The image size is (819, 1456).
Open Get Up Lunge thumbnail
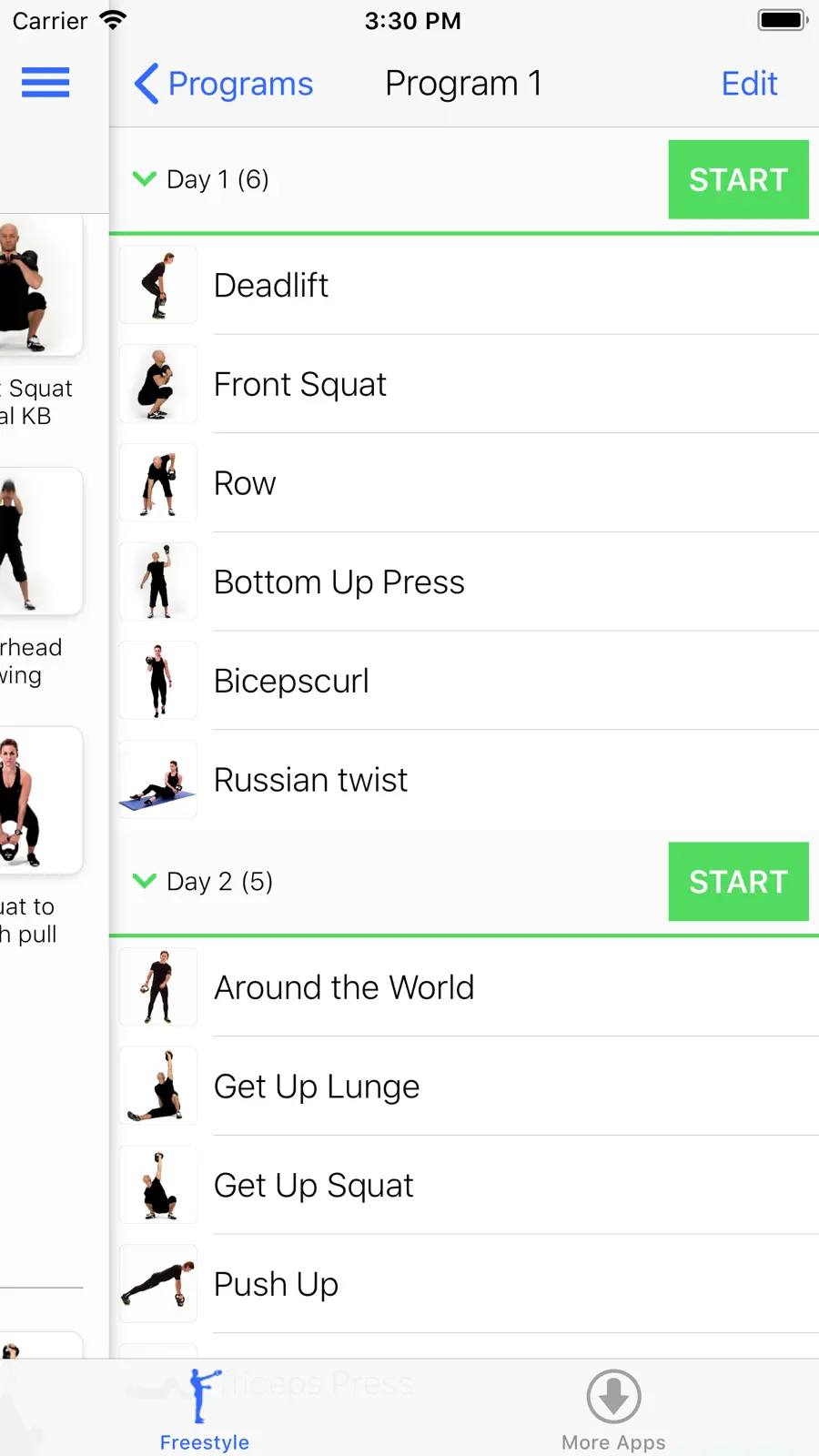point(158,1086)
